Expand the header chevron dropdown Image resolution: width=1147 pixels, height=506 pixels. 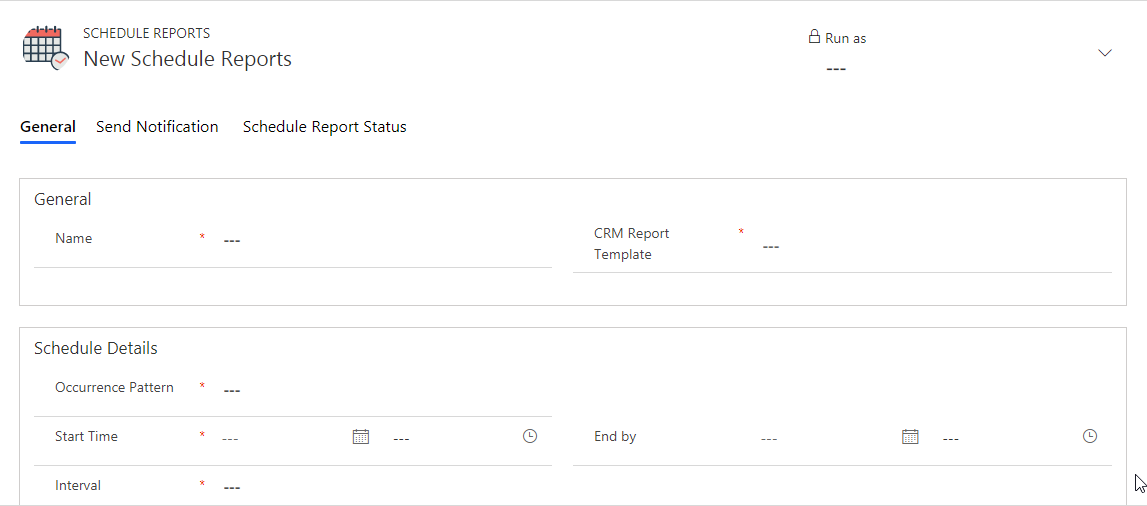pos(1105,53)
